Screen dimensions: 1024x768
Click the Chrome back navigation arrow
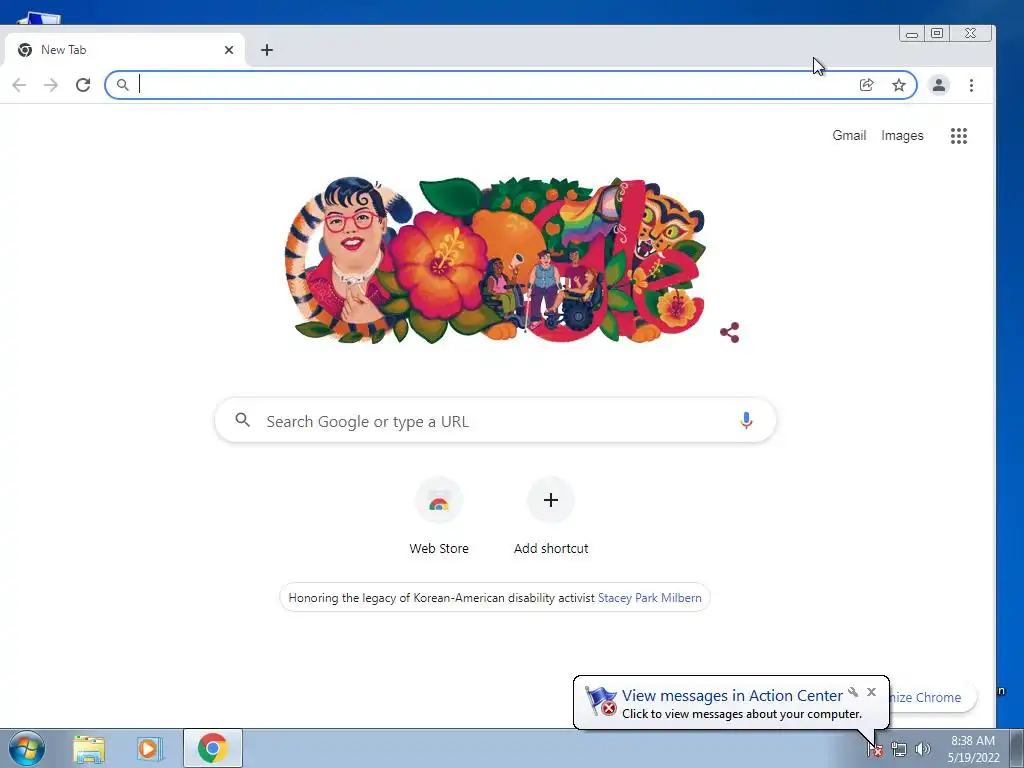pos(20,85)
